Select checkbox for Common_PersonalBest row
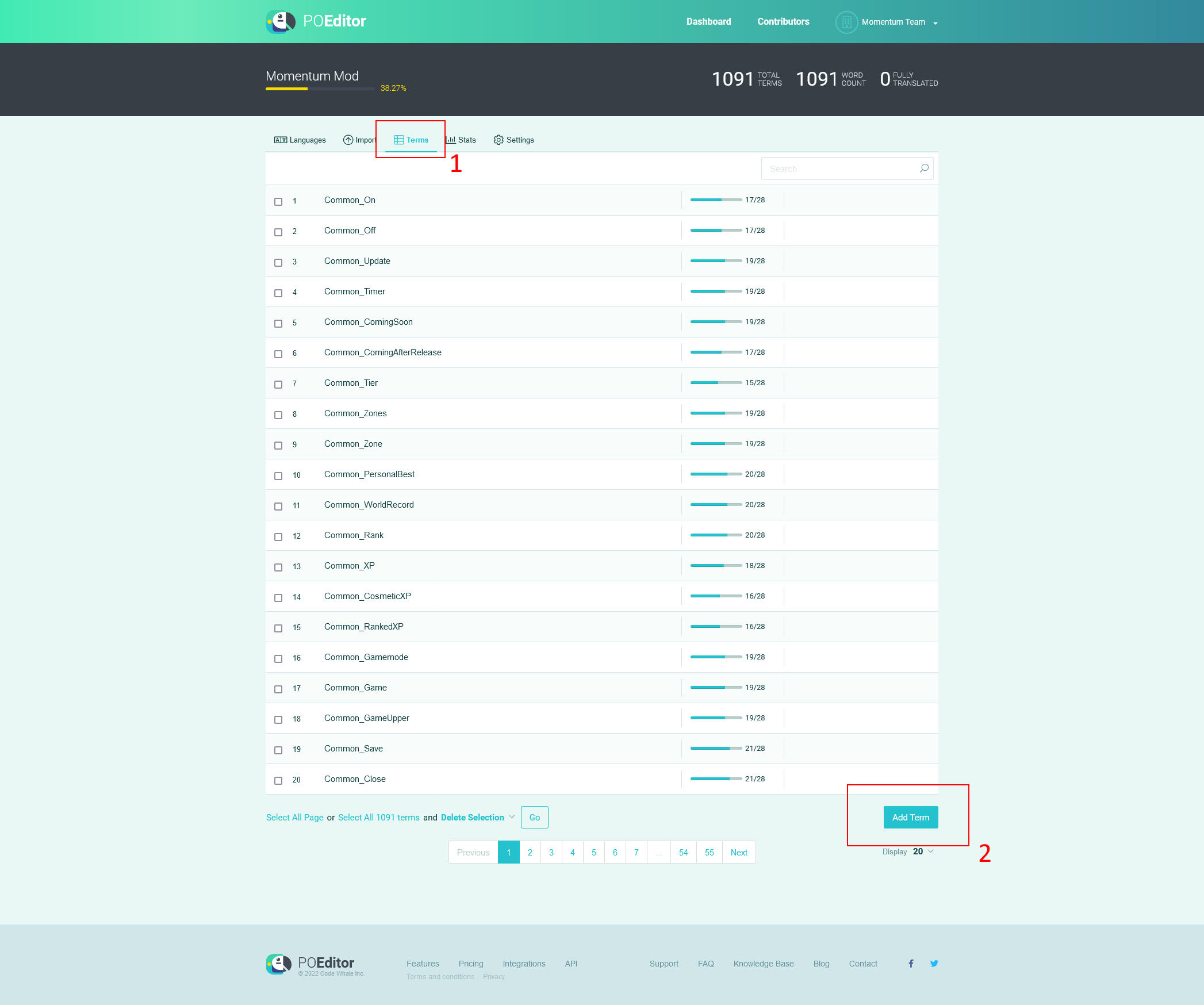 278,476
